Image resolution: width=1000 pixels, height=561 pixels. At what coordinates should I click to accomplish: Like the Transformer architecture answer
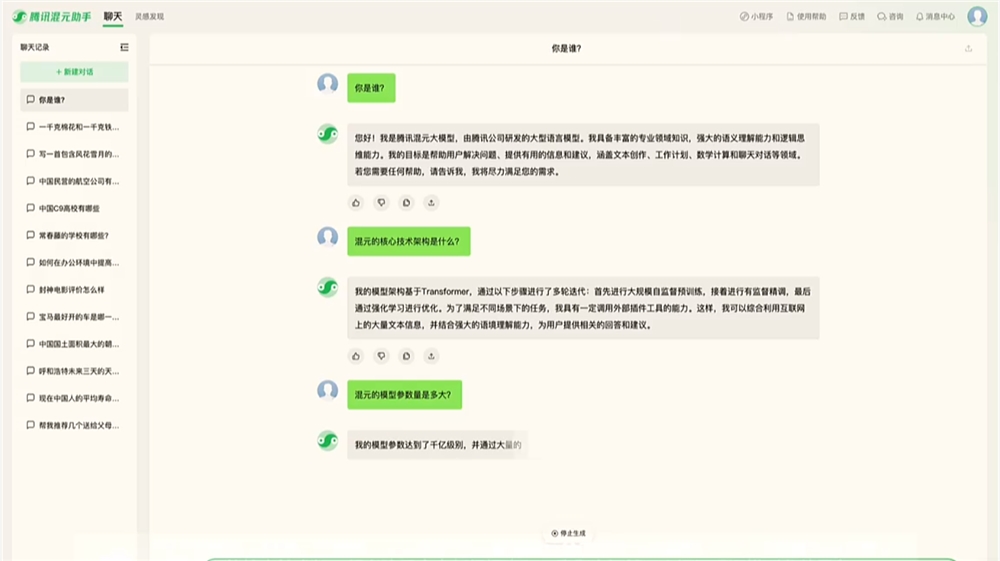[356, 356]
